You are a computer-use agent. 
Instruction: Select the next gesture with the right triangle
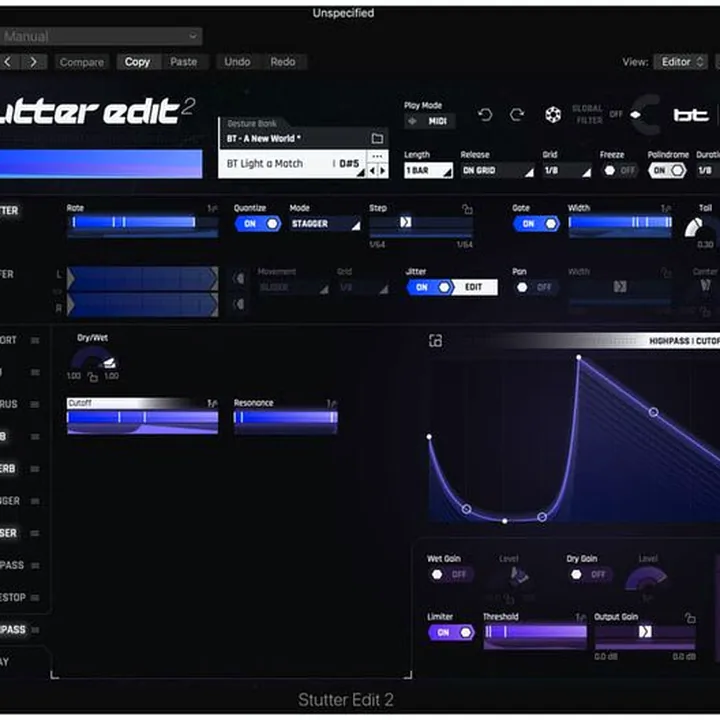tap(382, 171)
